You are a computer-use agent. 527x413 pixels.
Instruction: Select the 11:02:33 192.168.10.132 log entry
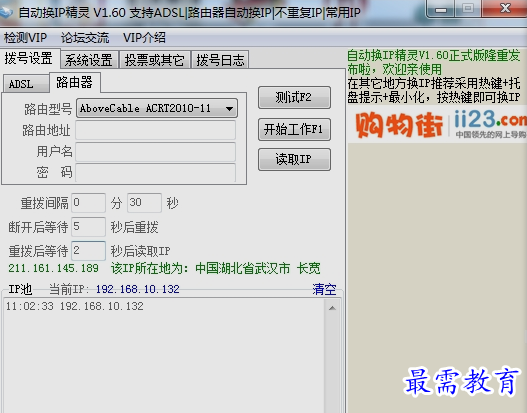(x=75, y=306)
